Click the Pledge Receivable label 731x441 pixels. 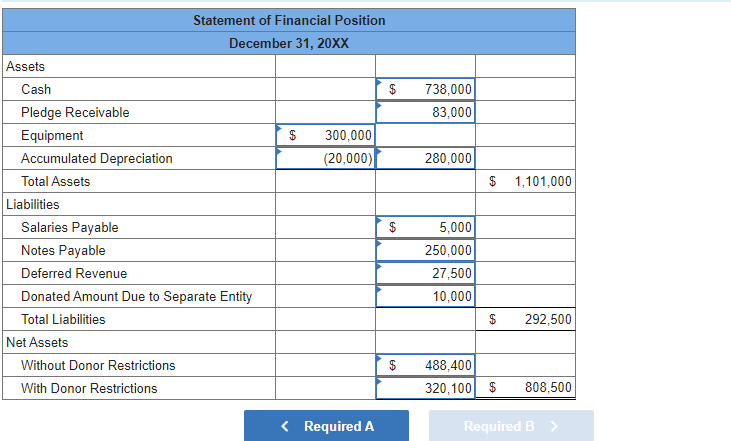click(75, 112)
